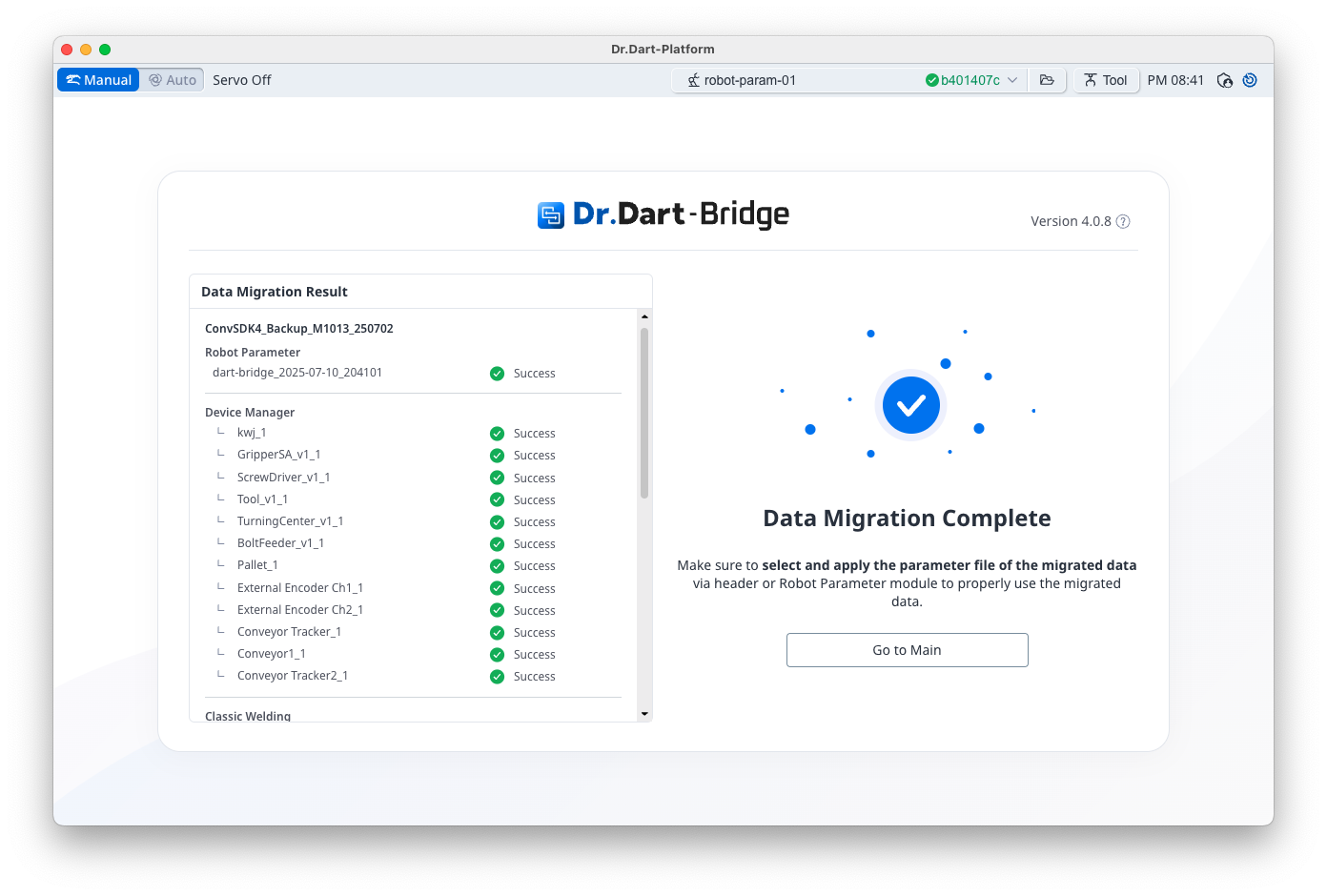The height and width of the screenshot is (896, 1327).
Task: Open the Tool menu in header
Action: coord(1106,80)
